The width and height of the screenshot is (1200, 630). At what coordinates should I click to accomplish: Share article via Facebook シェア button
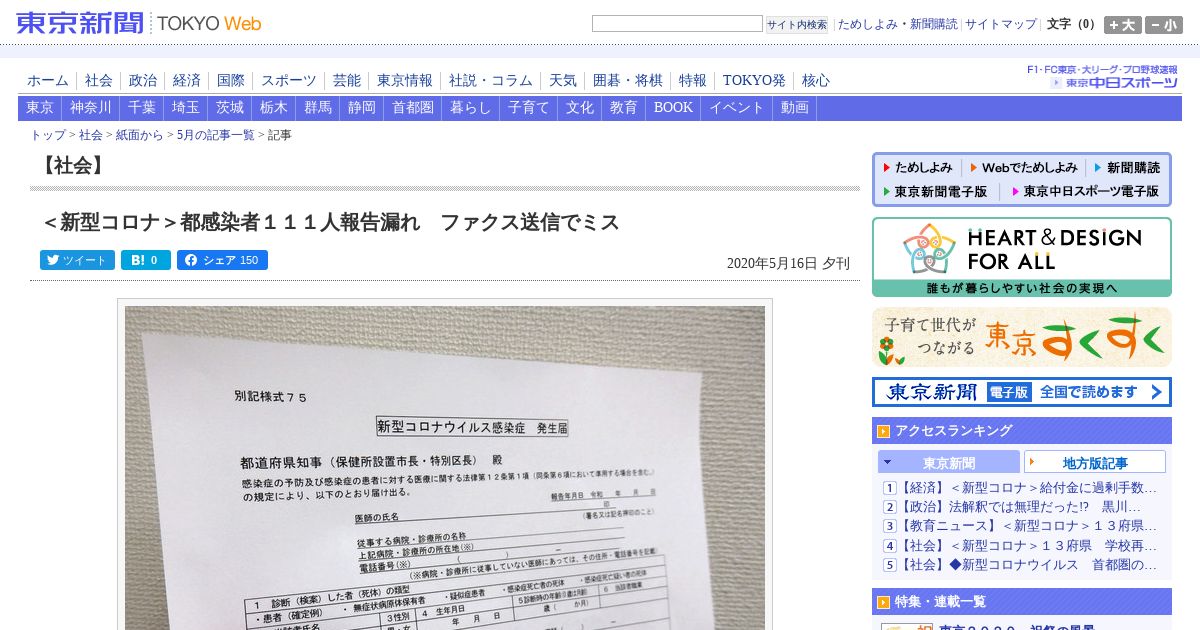coord(222,260)
